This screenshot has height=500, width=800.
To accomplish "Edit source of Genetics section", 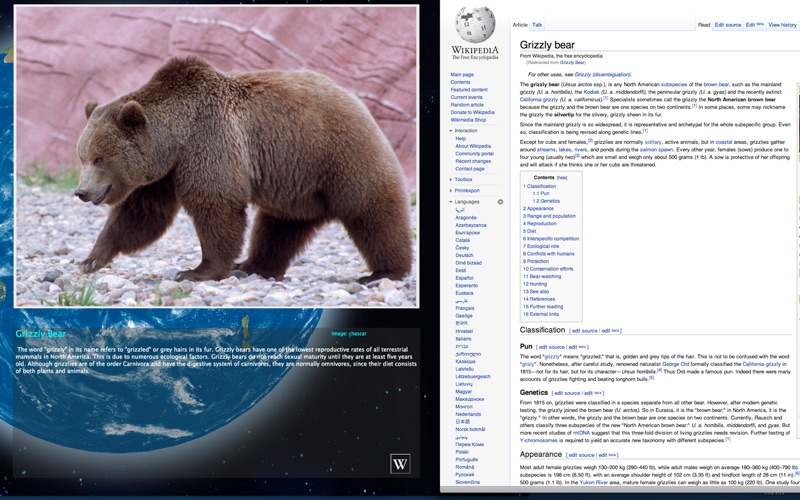I will [x=567, y=393].
